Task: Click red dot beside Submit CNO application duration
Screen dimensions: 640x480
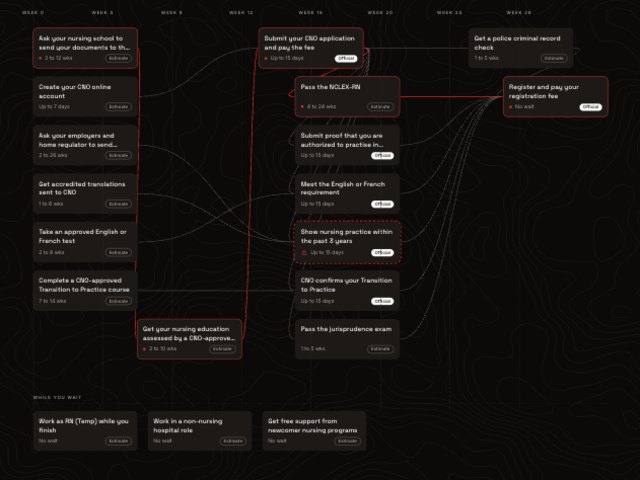Action: click(x=266, y=58)
